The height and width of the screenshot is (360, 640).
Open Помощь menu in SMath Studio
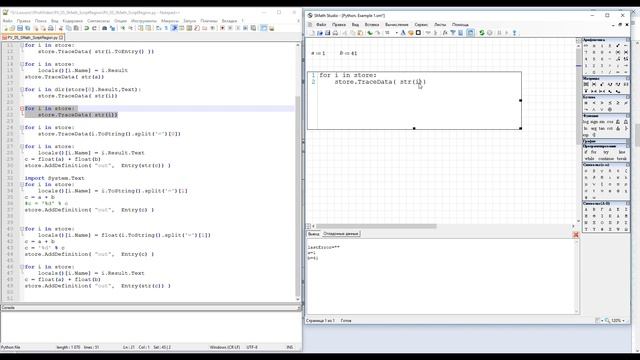coord(460,24)
